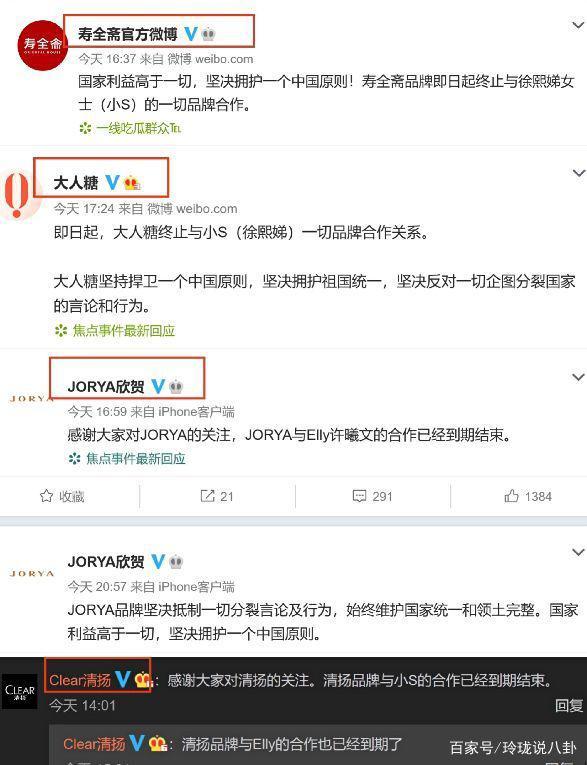Screen dimensions: 587x765
Task: Open the first JORYA欣贺 username
Action: [106, 387]
